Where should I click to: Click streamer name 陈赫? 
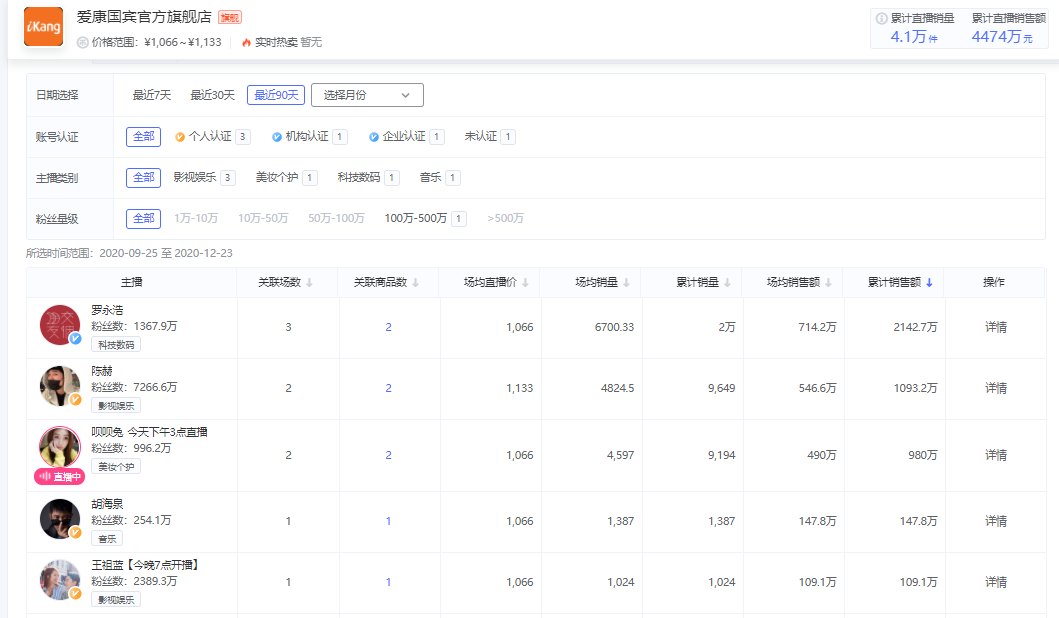pyautogui.click(x=102, y=371)
